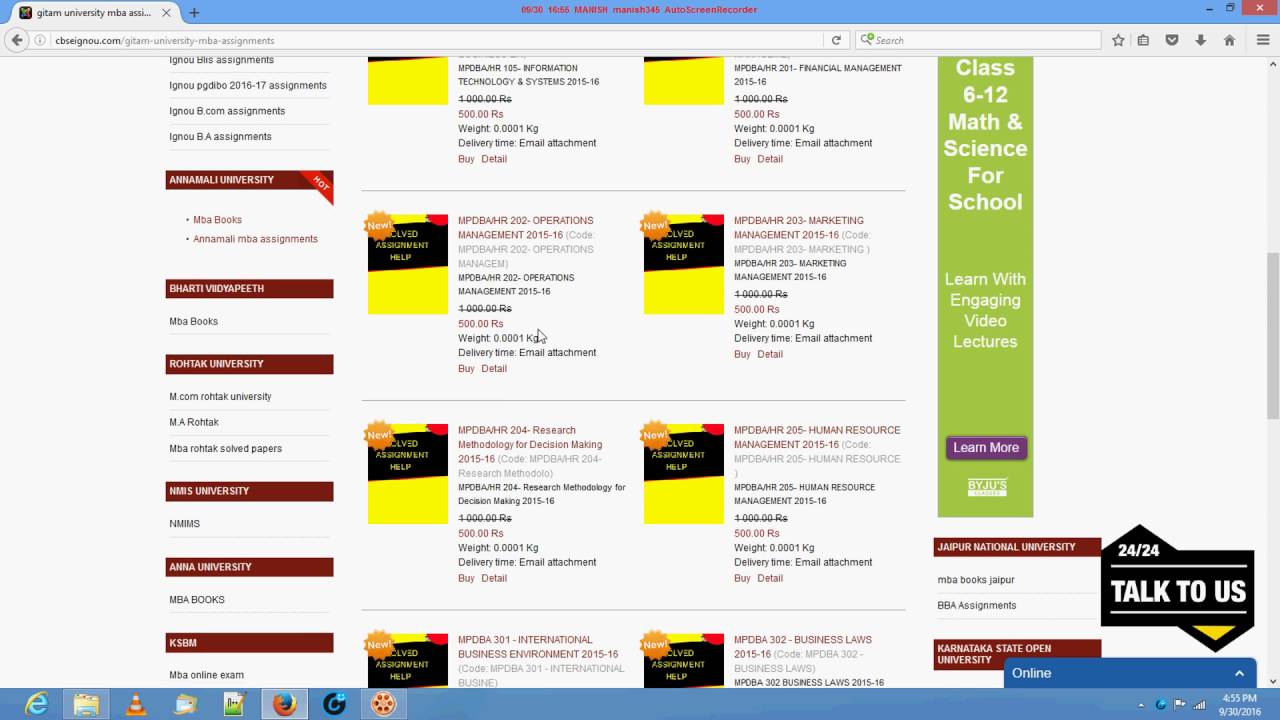The height and width of the screenshot is (720, 1280).
Task: Open the MPDBA/HR 205 Human Resource thumbnail
Action: point(684,474)
